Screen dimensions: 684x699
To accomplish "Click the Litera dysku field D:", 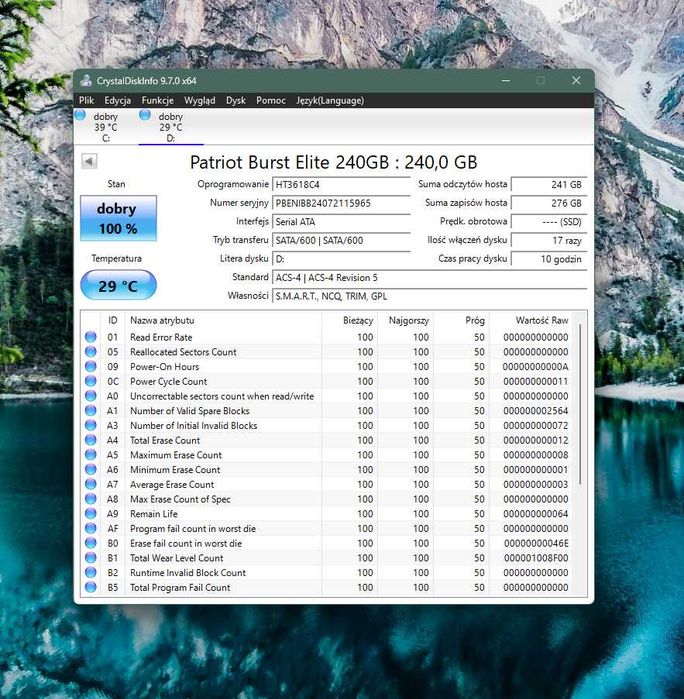I will 341,259.
